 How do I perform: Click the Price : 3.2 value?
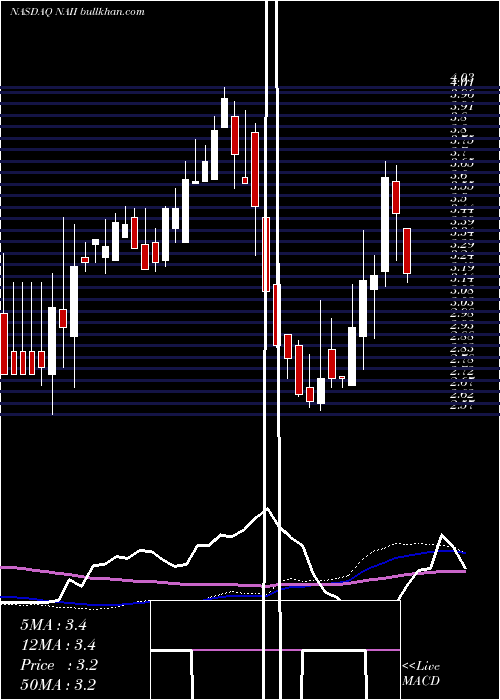pos(58,665)
